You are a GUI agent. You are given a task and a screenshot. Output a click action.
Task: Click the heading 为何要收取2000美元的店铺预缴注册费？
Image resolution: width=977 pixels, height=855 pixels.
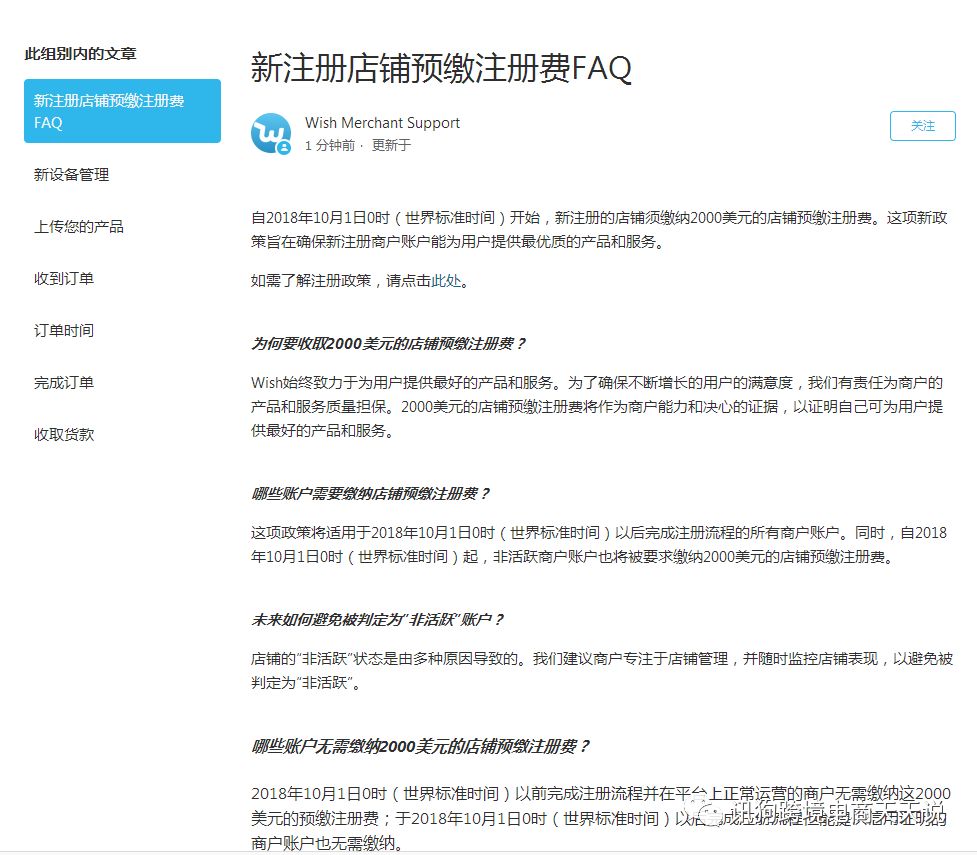[388, 344]
